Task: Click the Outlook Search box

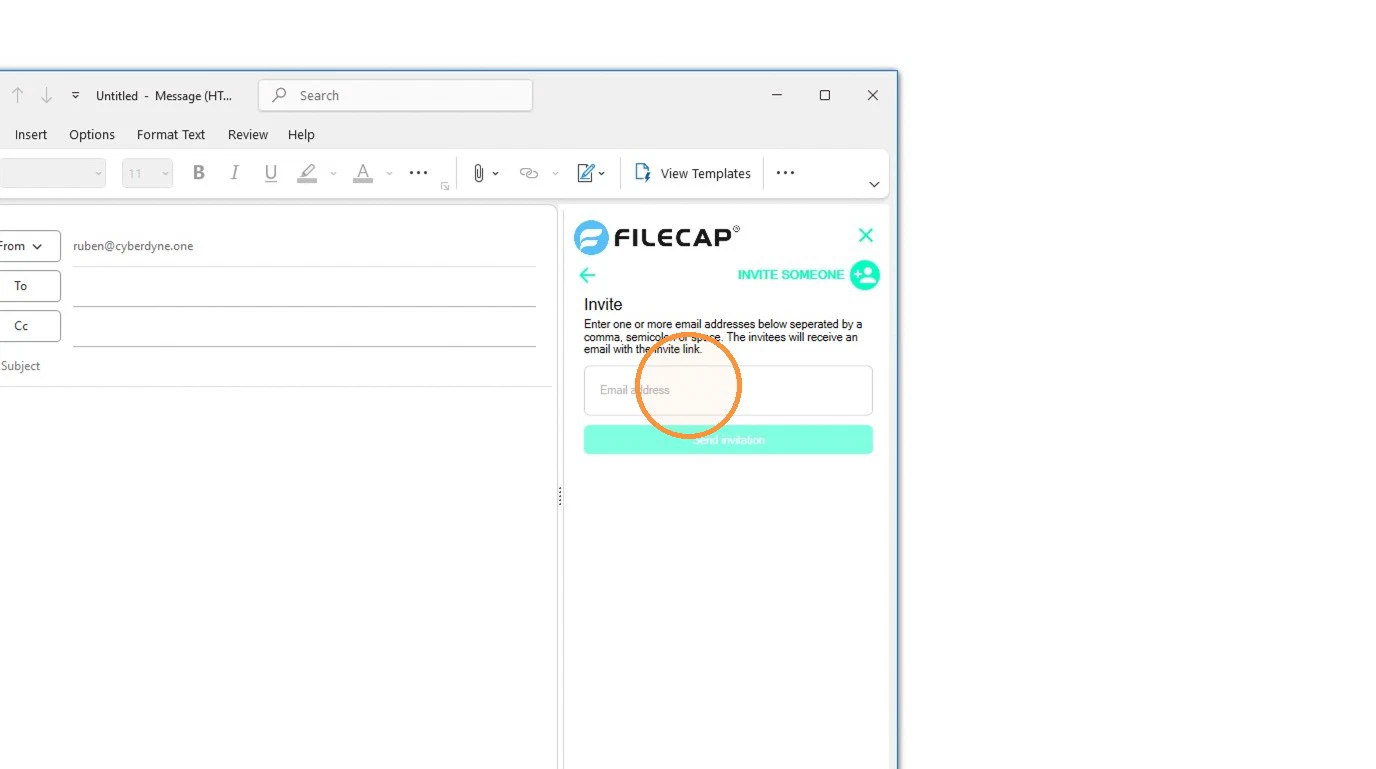Action: click(395, 96)
